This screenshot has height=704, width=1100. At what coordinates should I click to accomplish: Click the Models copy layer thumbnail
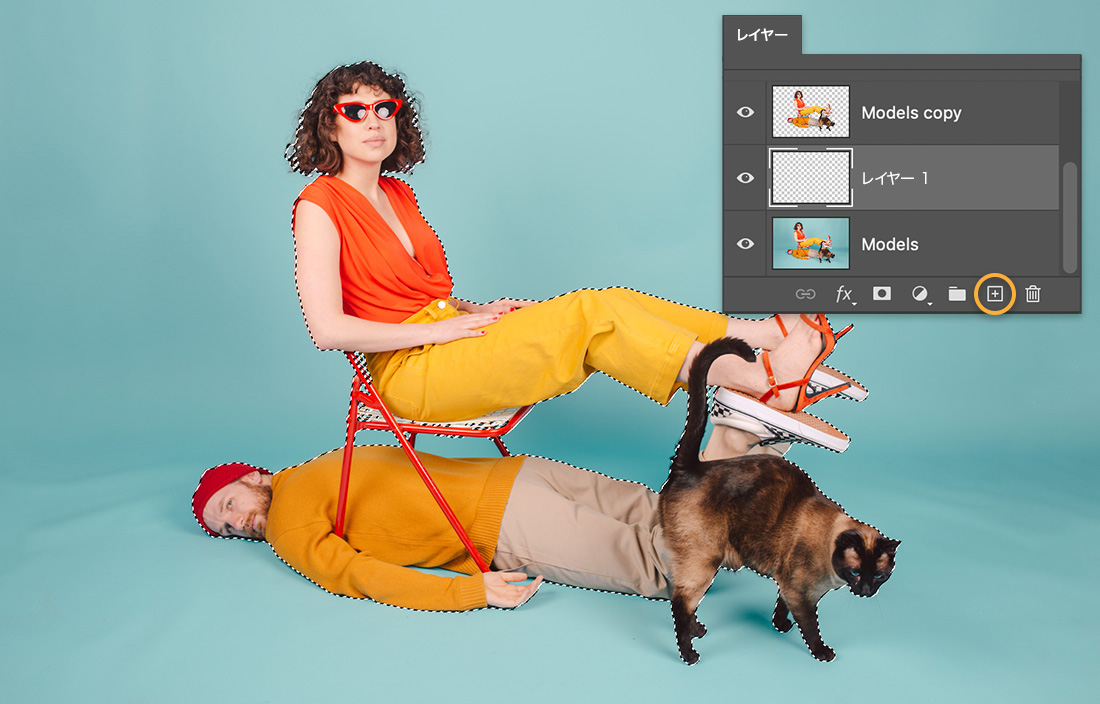click(x=811, y=111)
